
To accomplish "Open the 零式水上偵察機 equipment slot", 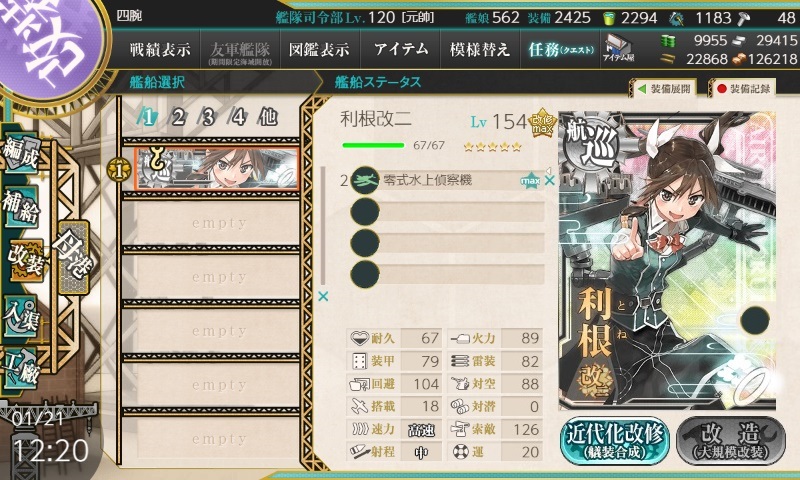I will [447, 180].
